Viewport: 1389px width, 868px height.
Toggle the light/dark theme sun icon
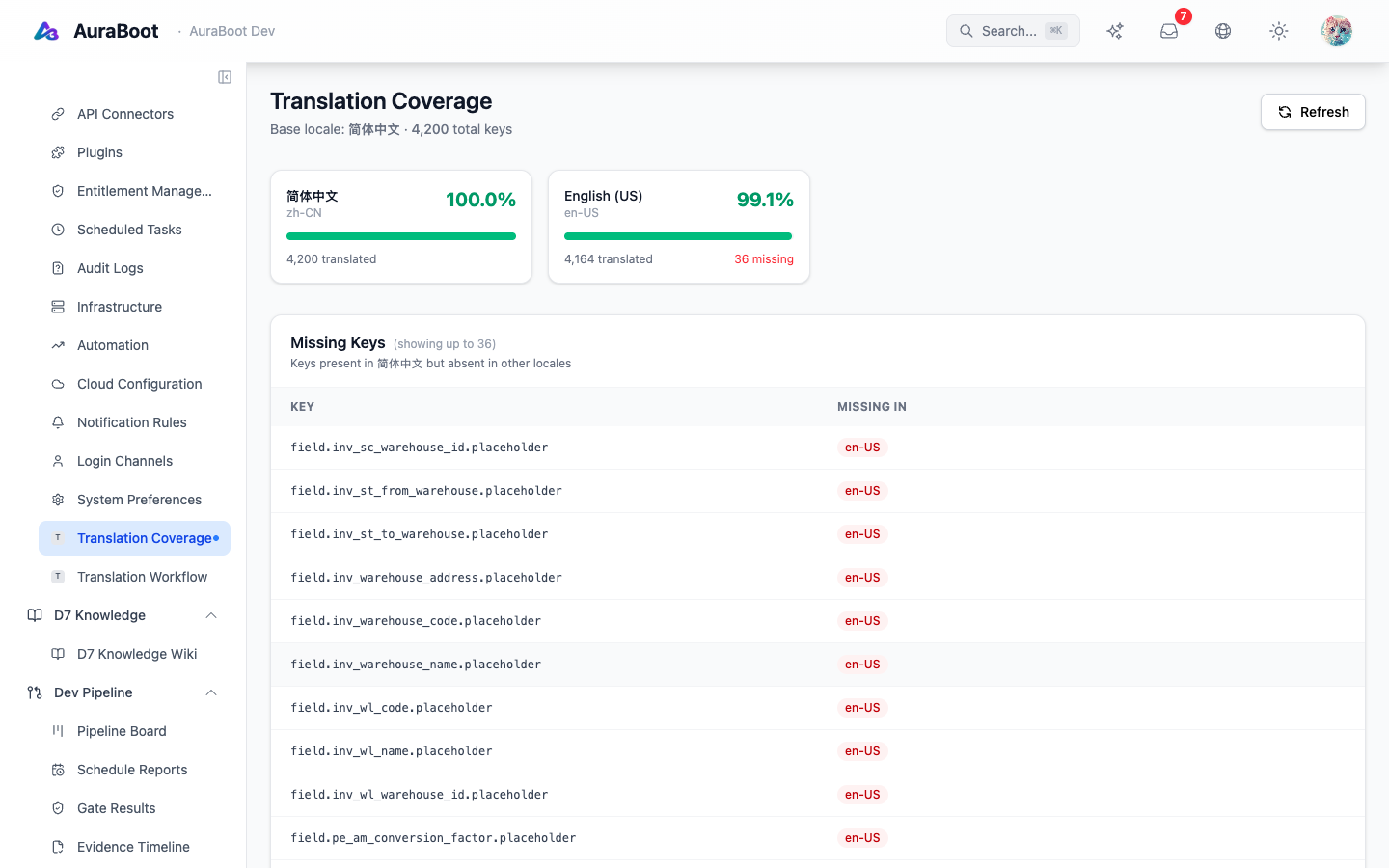tap(1279, 31)
